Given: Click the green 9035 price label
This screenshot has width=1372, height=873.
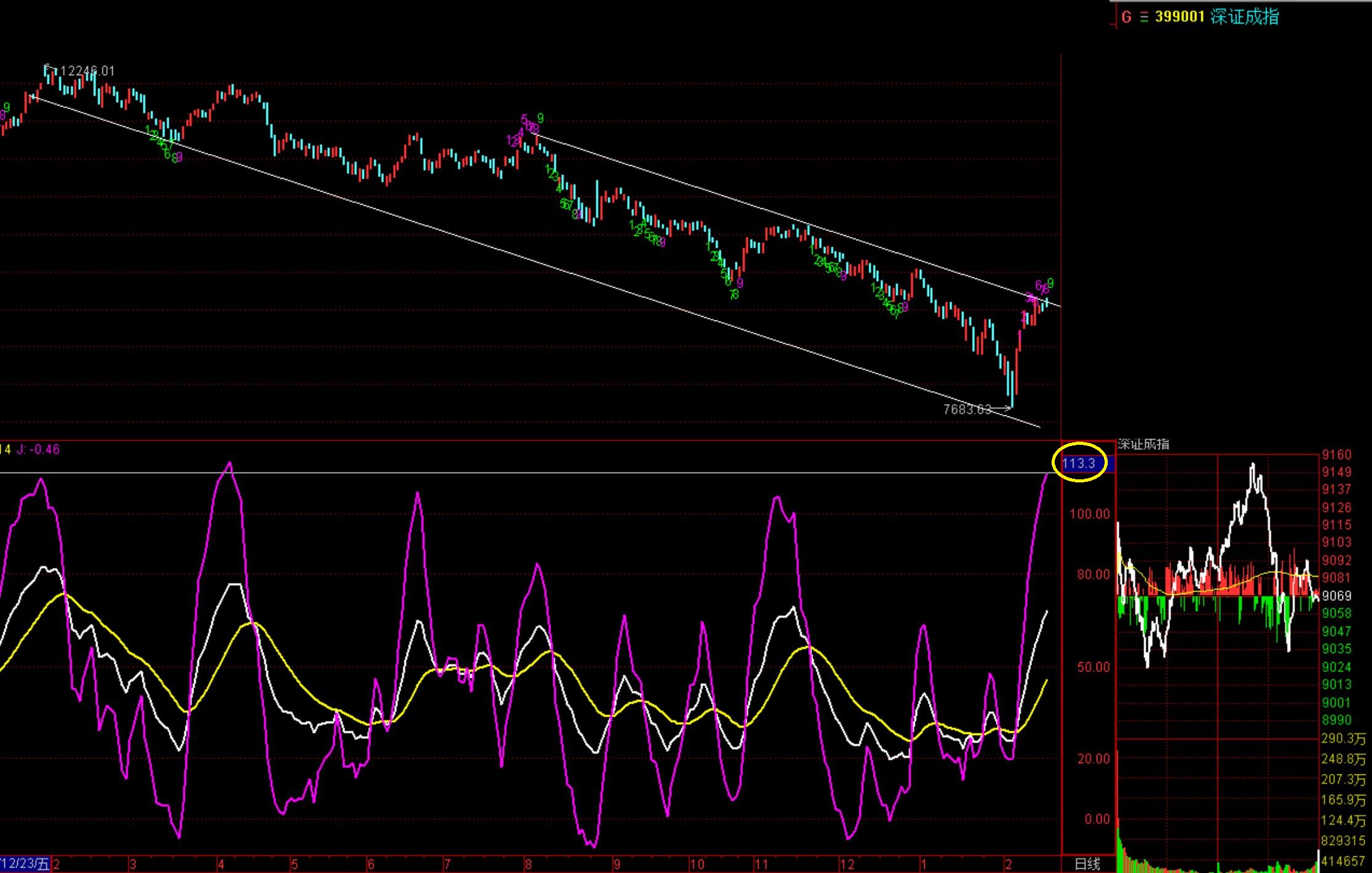Looking at the screenshot, I should [1336, 649].
